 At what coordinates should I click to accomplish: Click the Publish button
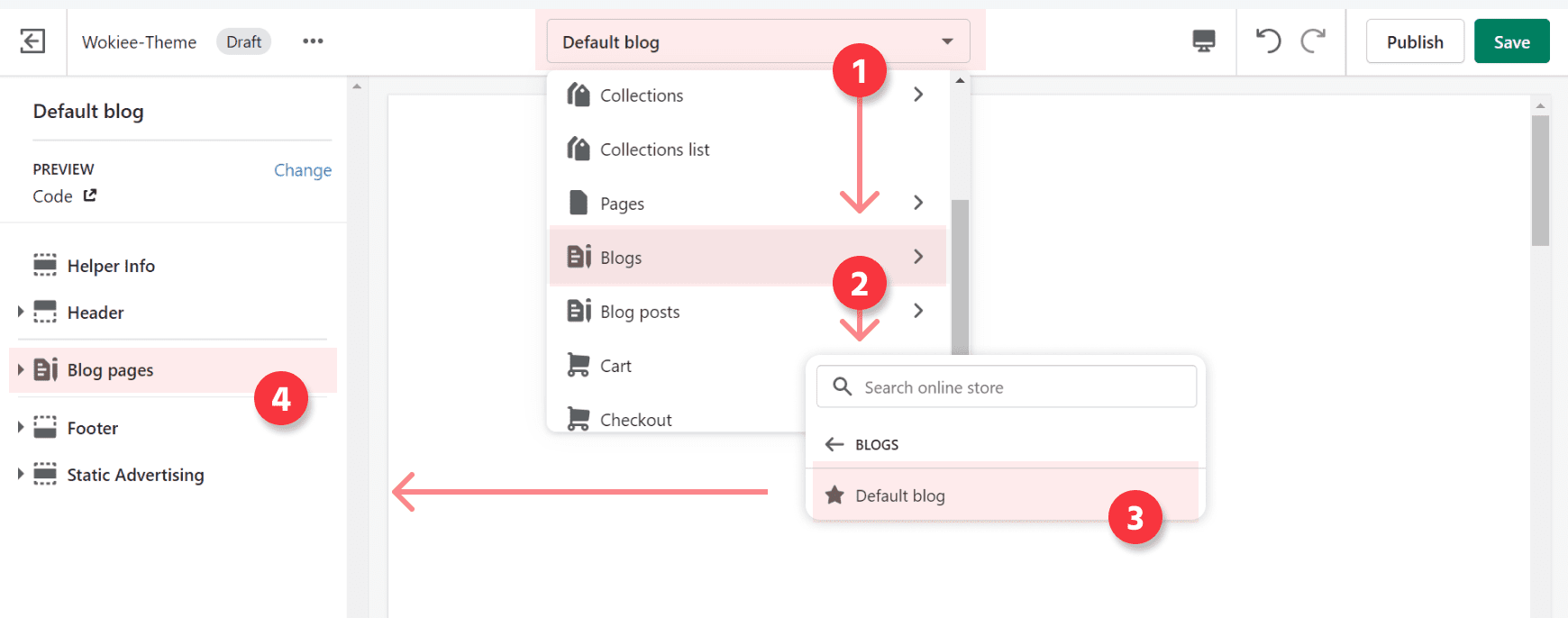(1414, 42)
